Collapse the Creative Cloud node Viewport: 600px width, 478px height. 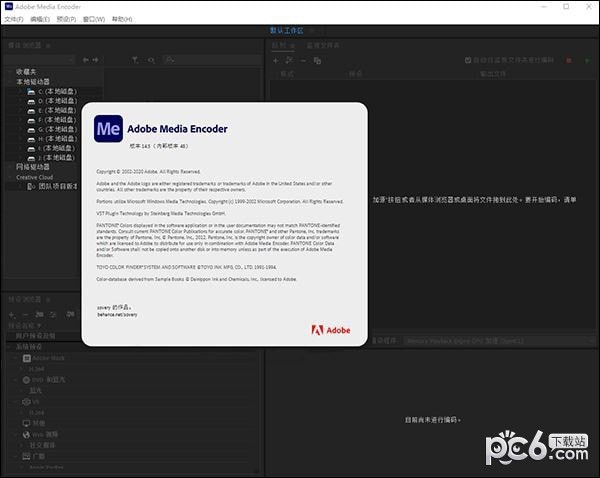coord(10,177)
